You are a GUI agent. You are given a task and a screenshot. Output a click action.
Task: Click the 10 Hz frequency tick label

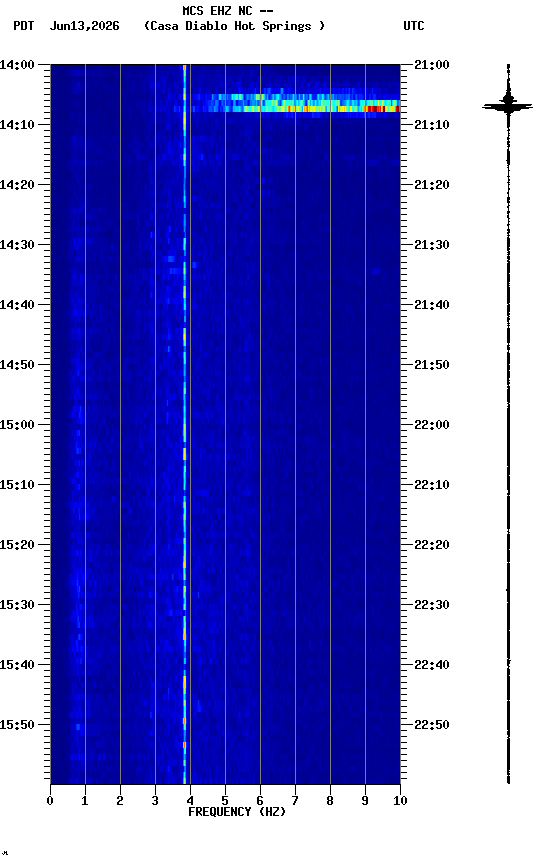[400, 801]
